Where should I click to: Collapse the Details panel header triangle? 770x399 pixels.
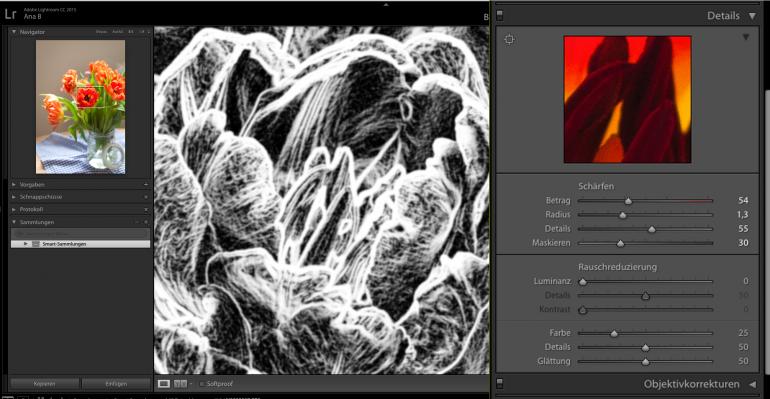pos(752,16)
